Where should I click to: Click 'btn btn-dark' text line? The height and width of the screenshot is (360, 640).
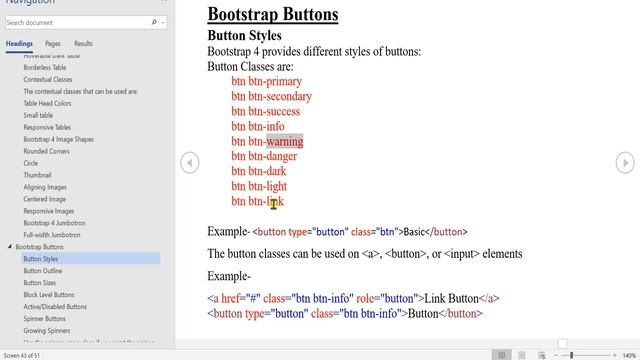tap(259, 171)
